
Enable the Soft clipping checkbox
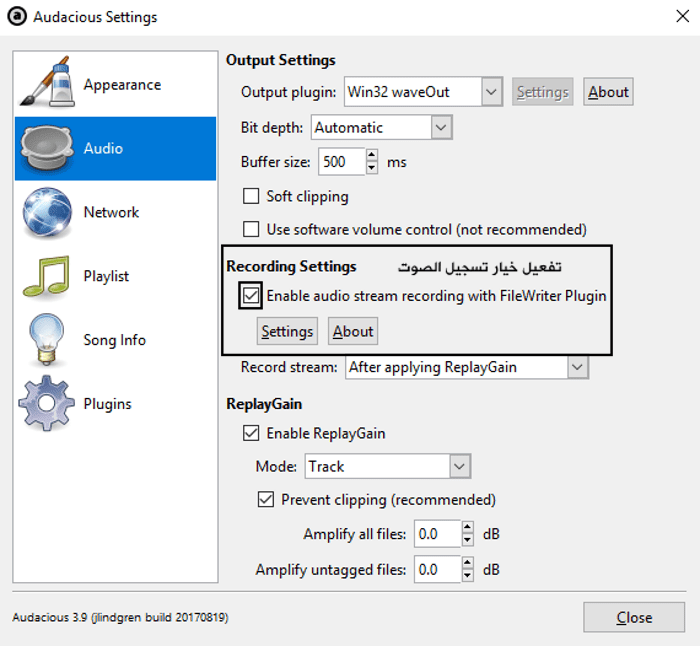point(251,196)
